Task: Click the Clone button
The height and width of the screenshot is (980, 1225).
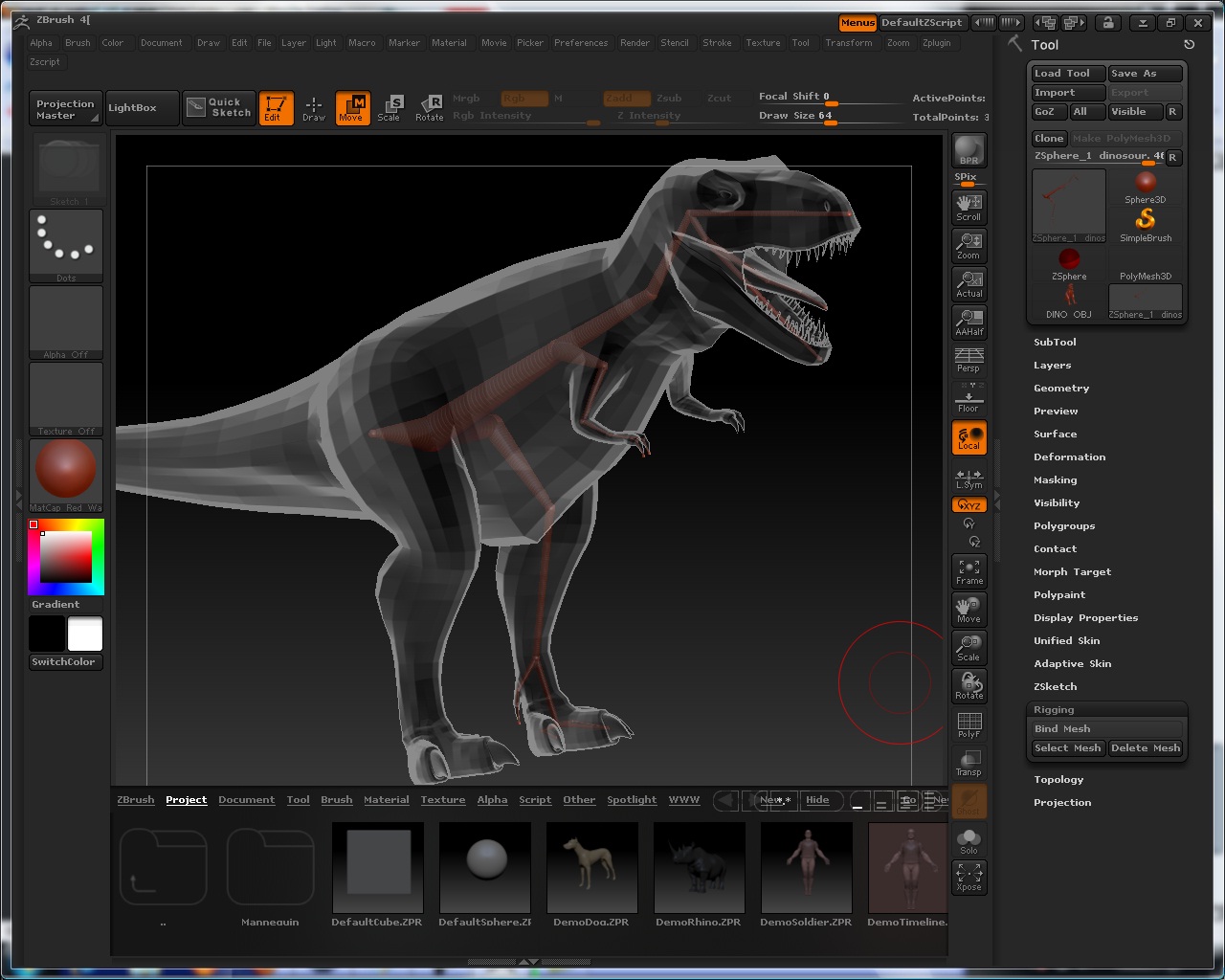Action: (1049, 138)
